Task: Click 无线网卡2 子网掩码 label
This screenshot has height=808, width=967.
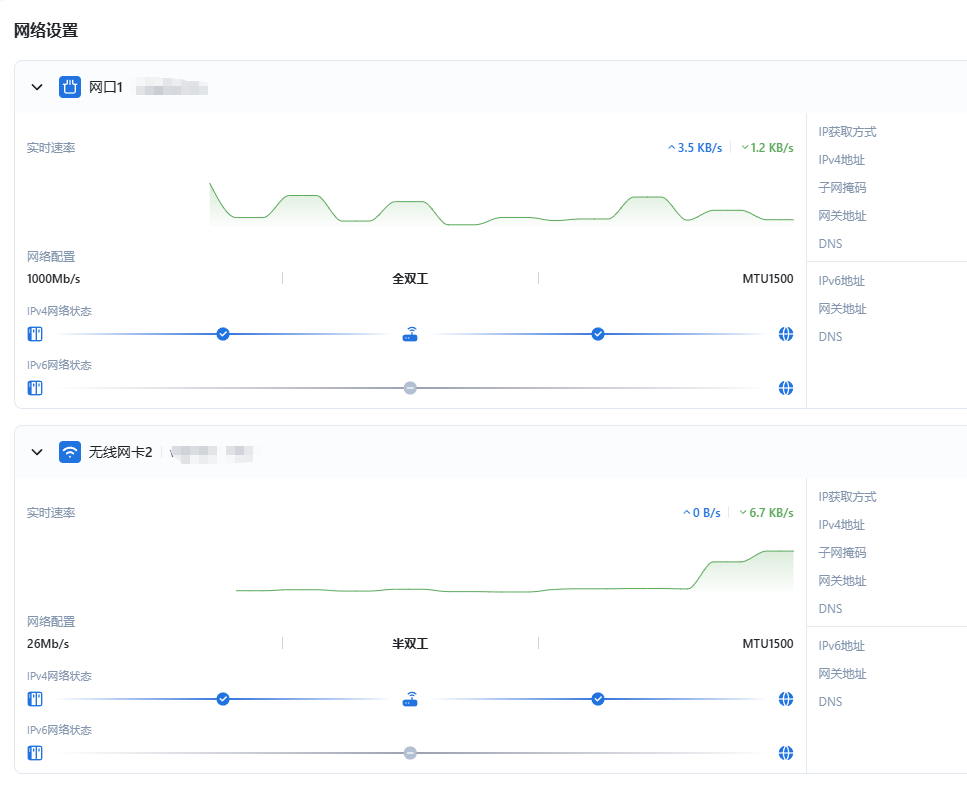Action: [x=842, y=553]
